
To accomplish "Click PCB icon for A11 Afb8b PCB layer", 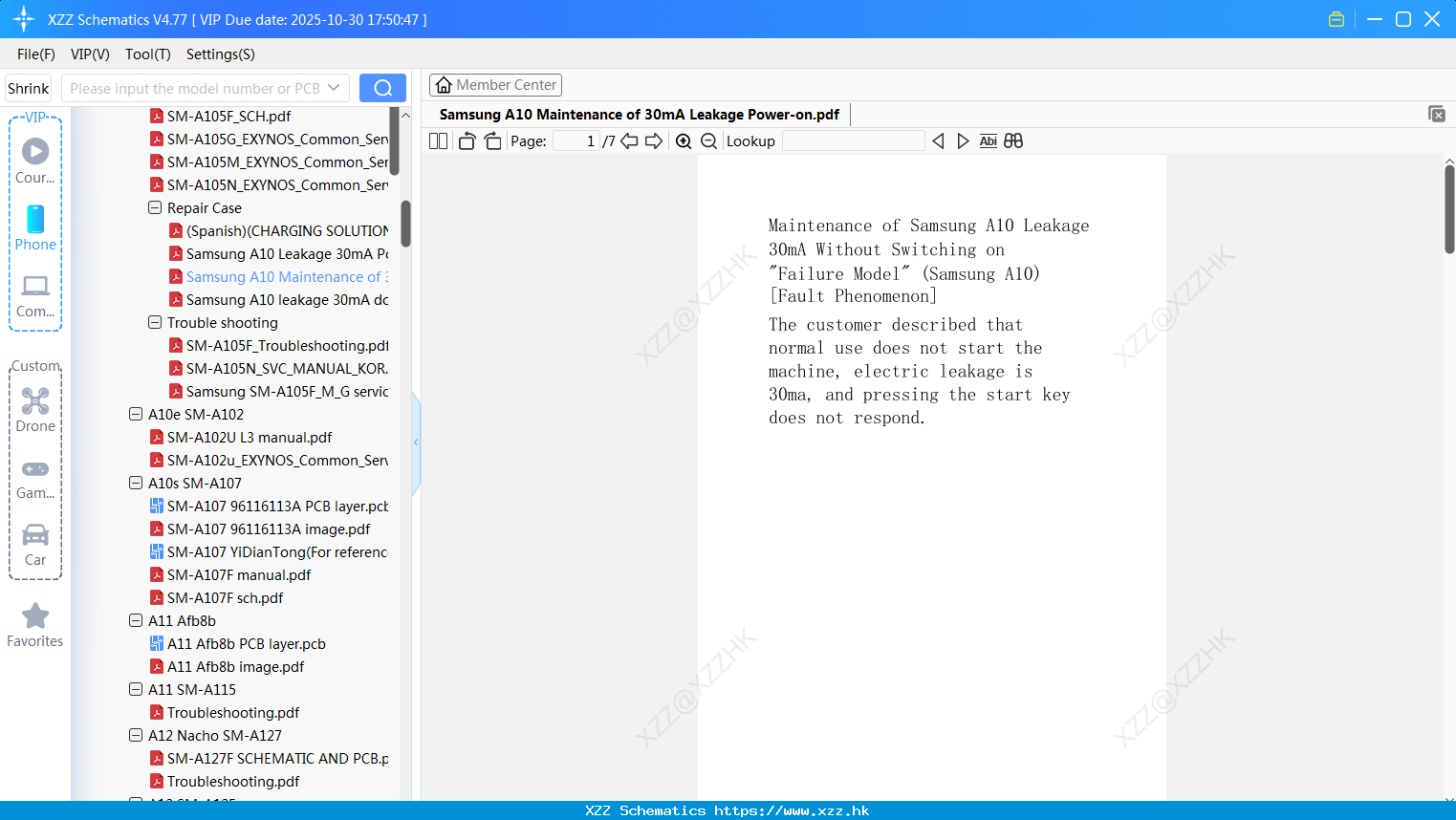I will click(157, 643).
